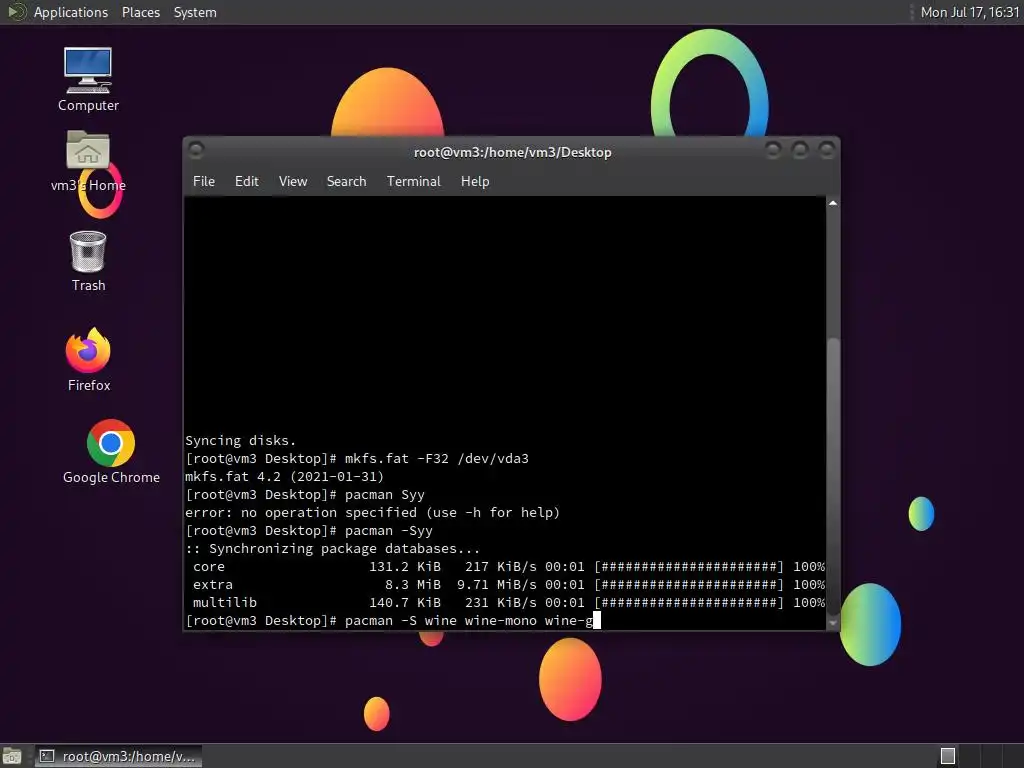This screenshot has height=768, width=1024.
Task: Click the MATE logo in the top panel
Action: (15, 12)
